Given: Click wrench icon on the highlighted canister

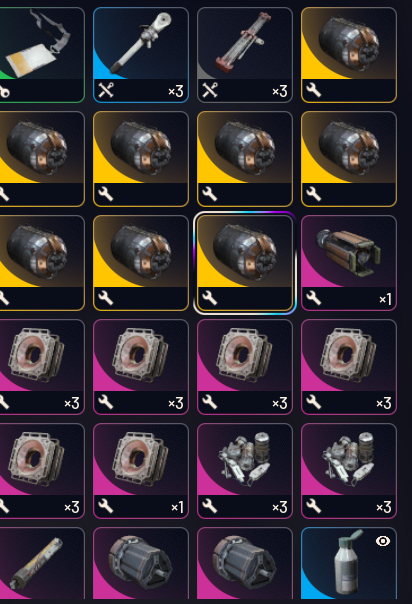Looking at the screenshot, I should [x=209, y=299].
